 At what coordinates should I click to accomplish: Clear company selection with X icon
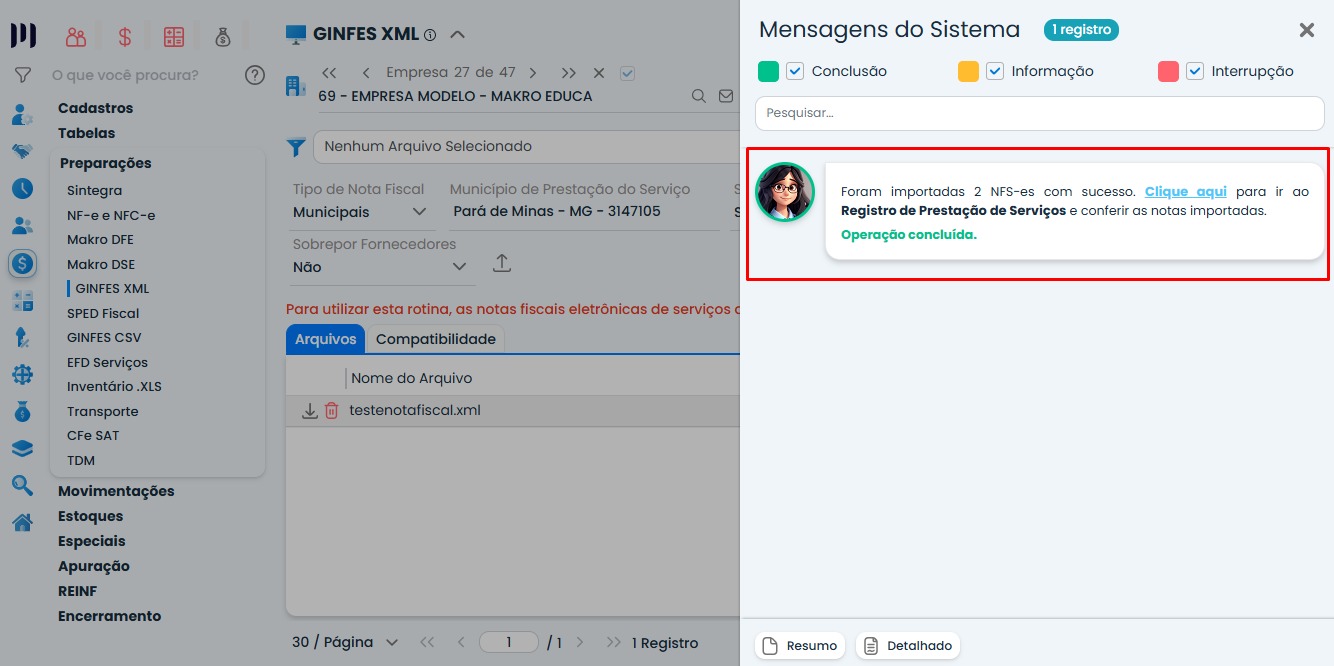(599, 73)
